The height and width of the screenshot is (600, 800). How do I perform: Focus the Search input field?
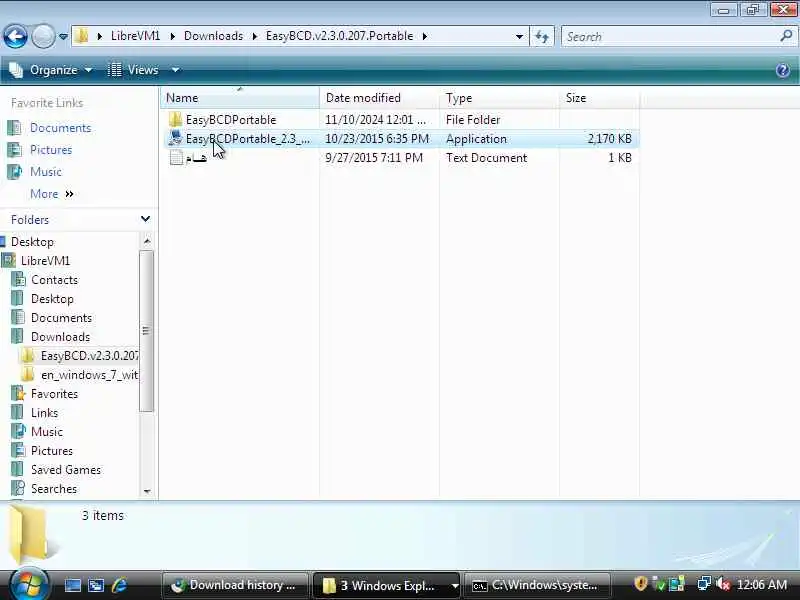pos(671,37)
